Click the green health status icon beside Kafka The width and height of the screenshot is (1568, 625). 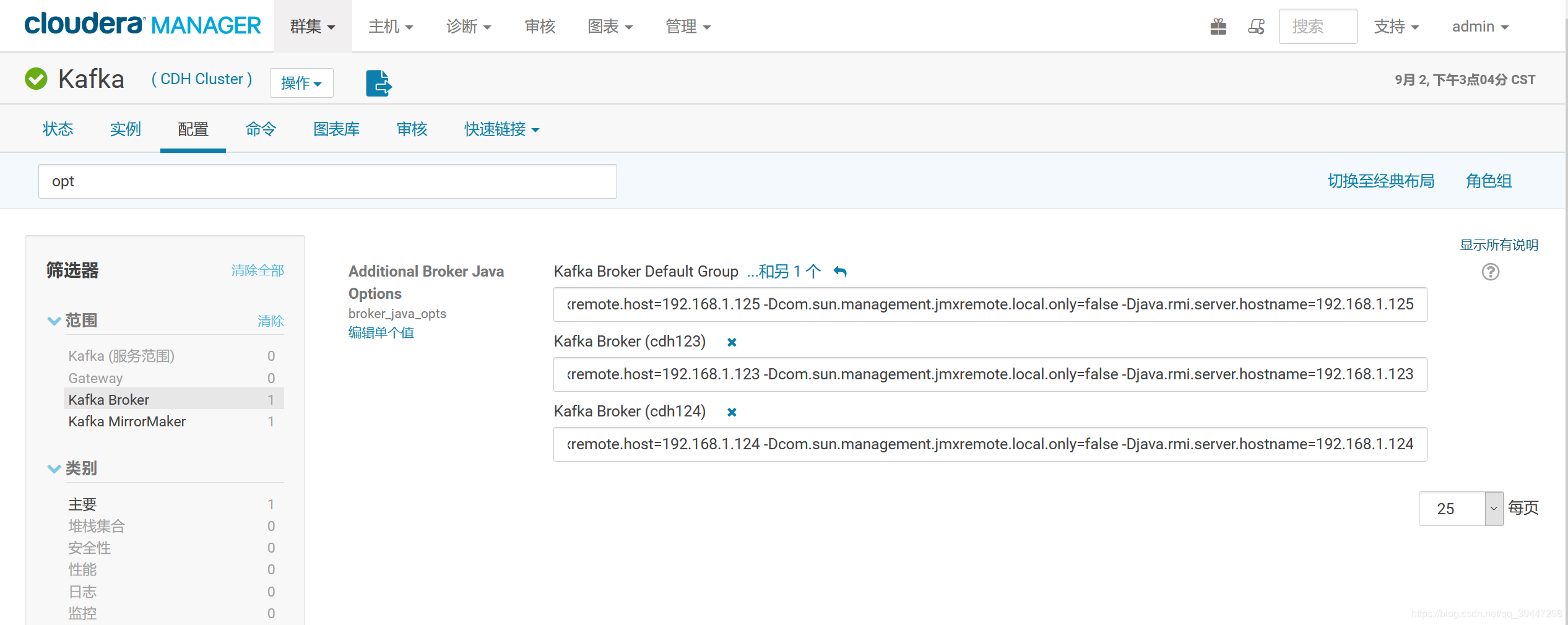click(x=35, y=79)
